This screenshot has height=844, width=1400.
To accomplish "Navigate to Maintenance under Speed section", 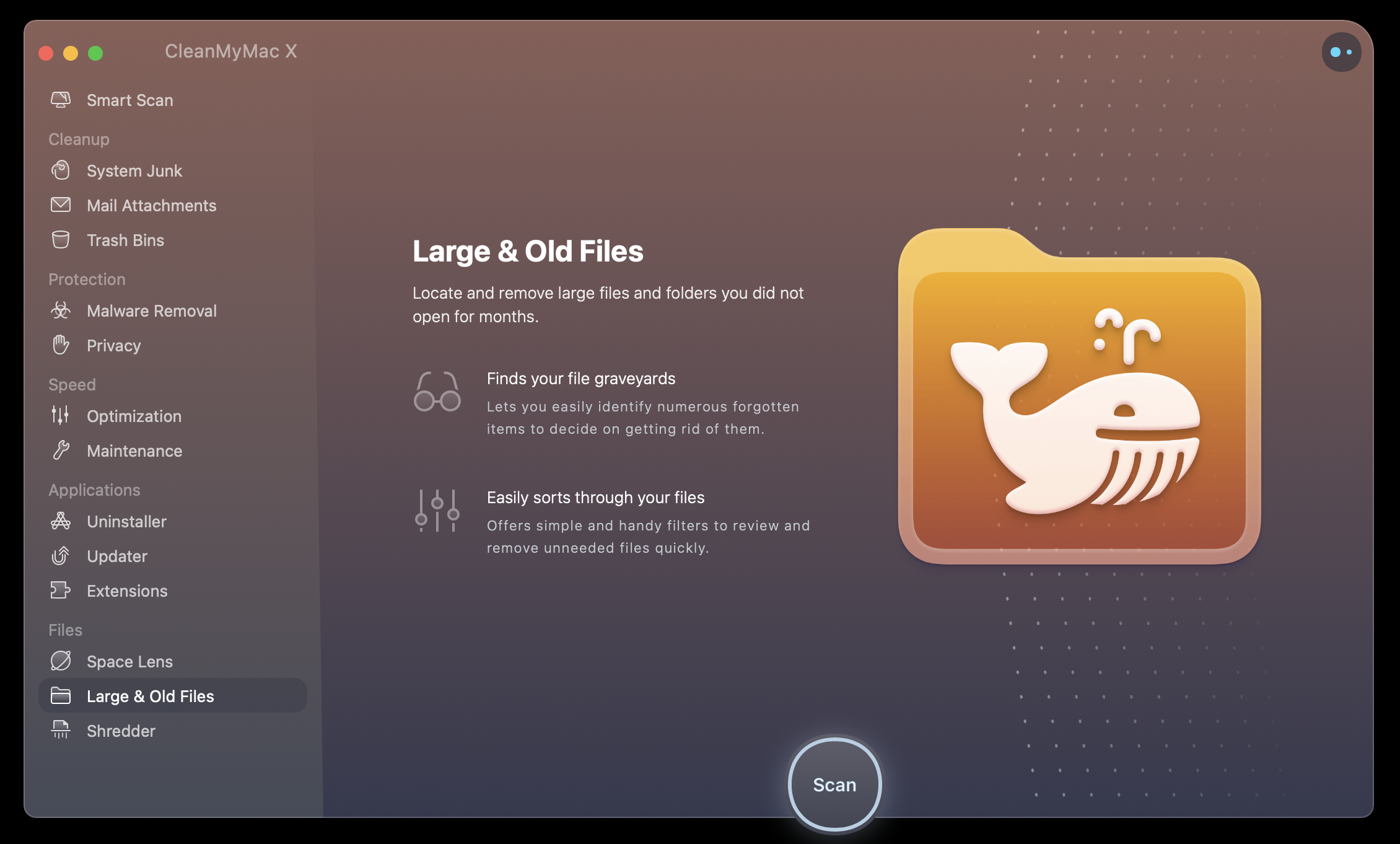I will coord(133,450).
